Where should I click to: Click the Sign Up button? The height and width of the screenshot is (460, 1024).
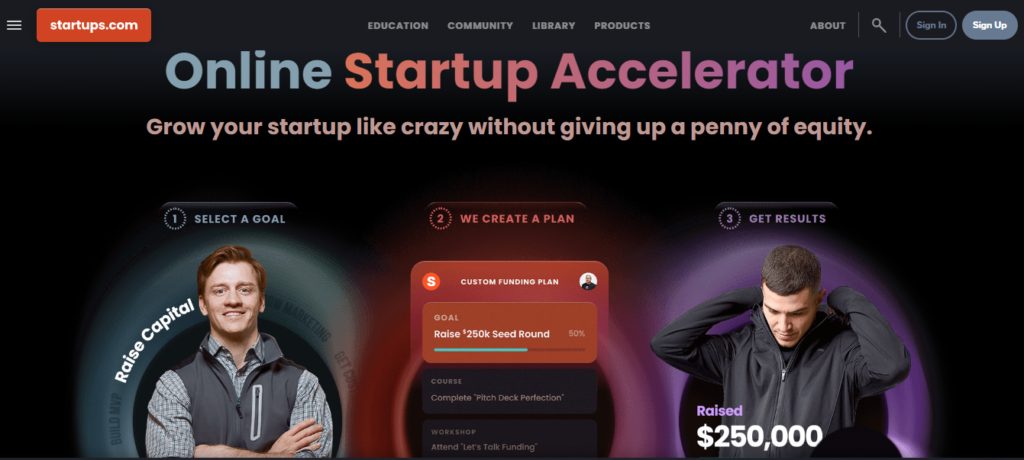pos(989,25)
